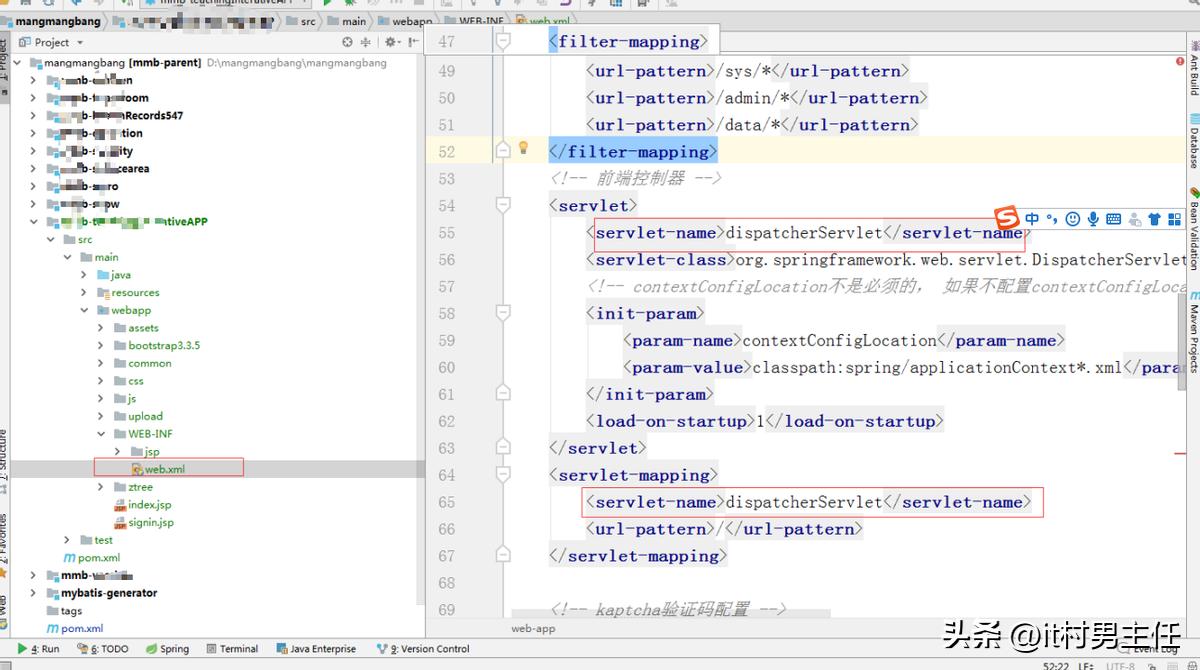Select the css folder
The height and width of the screenshot is (670, 1200).
pos(128,381)
